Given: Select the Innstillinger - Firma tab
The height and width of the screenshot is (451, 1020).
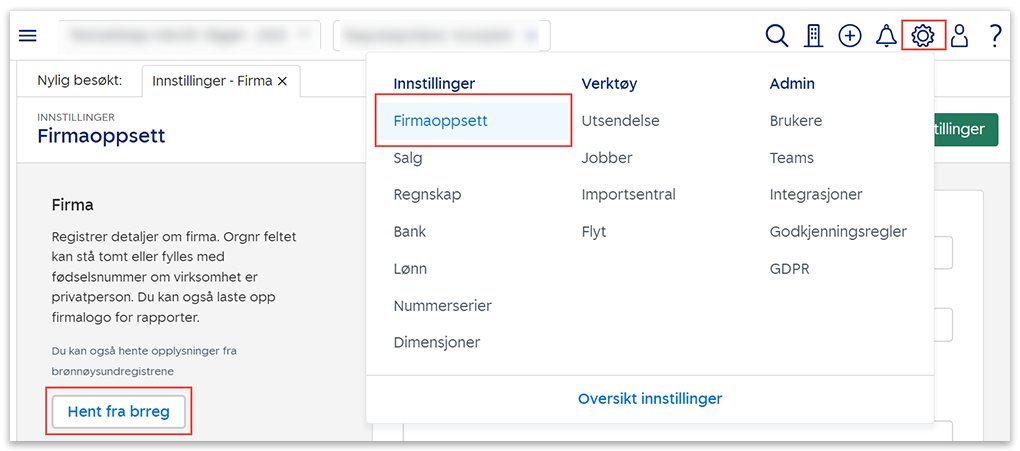Looking at the screenshot, I should [x=211, y=81].
